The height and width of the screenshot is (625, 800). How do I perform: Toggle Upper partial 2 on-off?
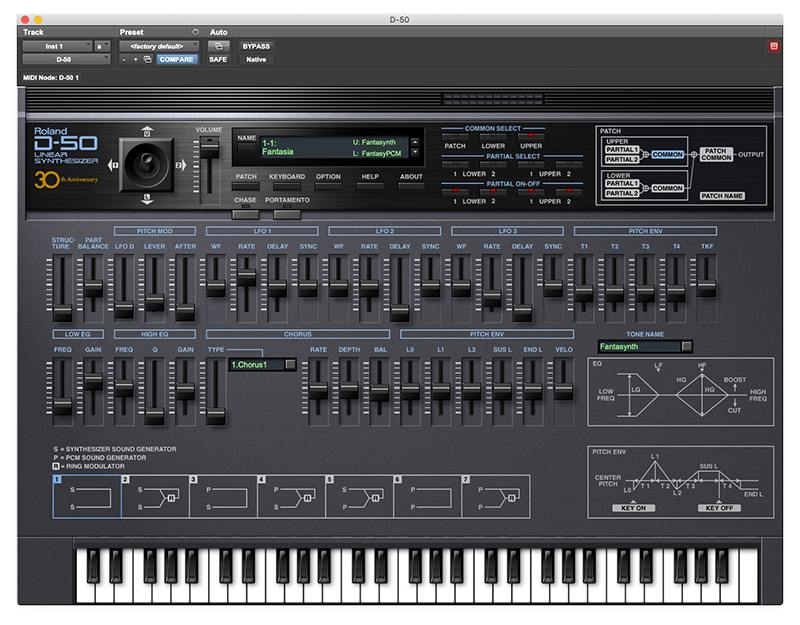pyautogui.click(x=568, y=192)
